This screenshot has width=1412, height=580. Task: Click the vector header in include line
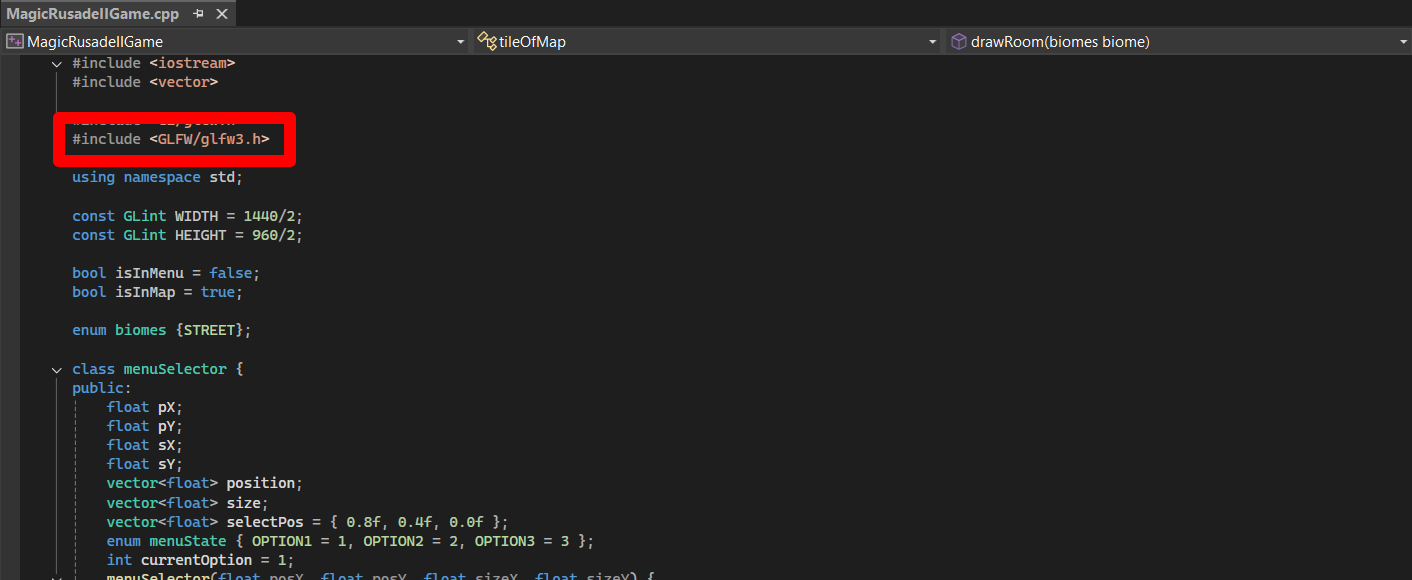click(183, 82)
